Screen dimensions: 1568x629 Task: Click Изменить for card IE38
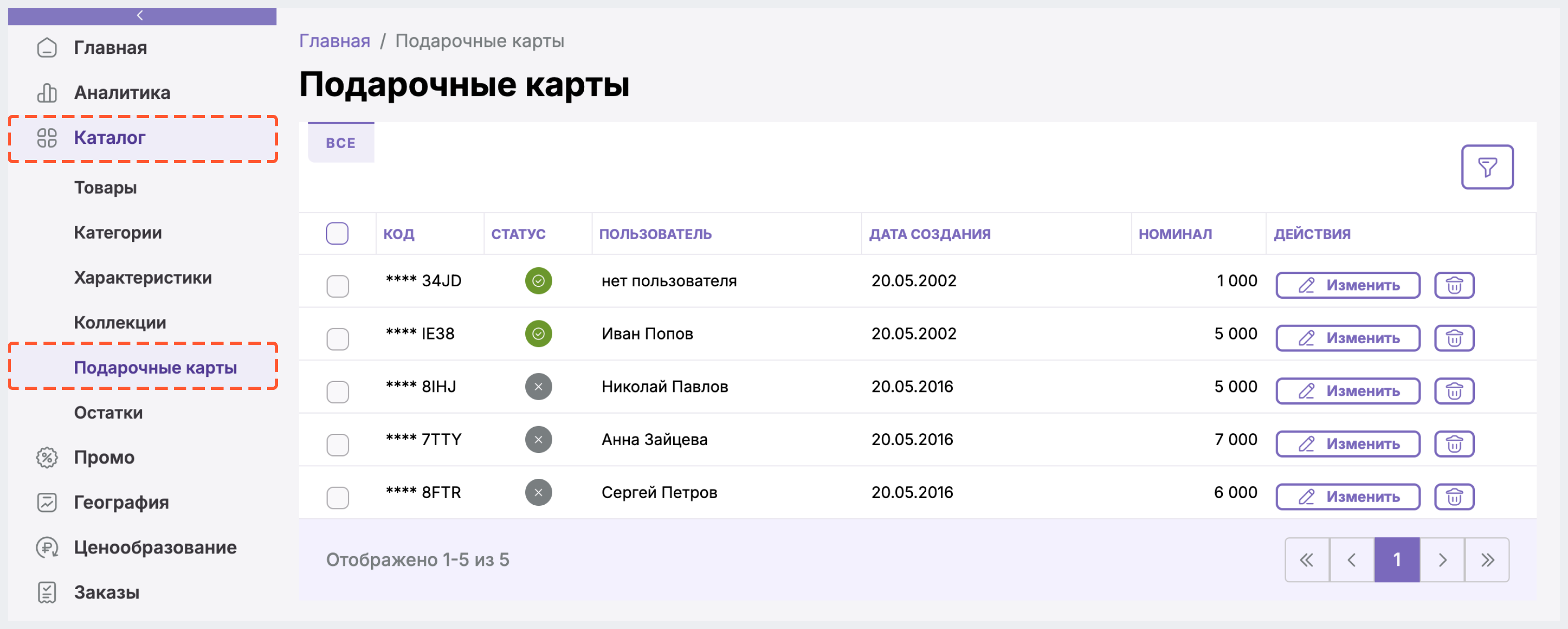(1348, 338)
